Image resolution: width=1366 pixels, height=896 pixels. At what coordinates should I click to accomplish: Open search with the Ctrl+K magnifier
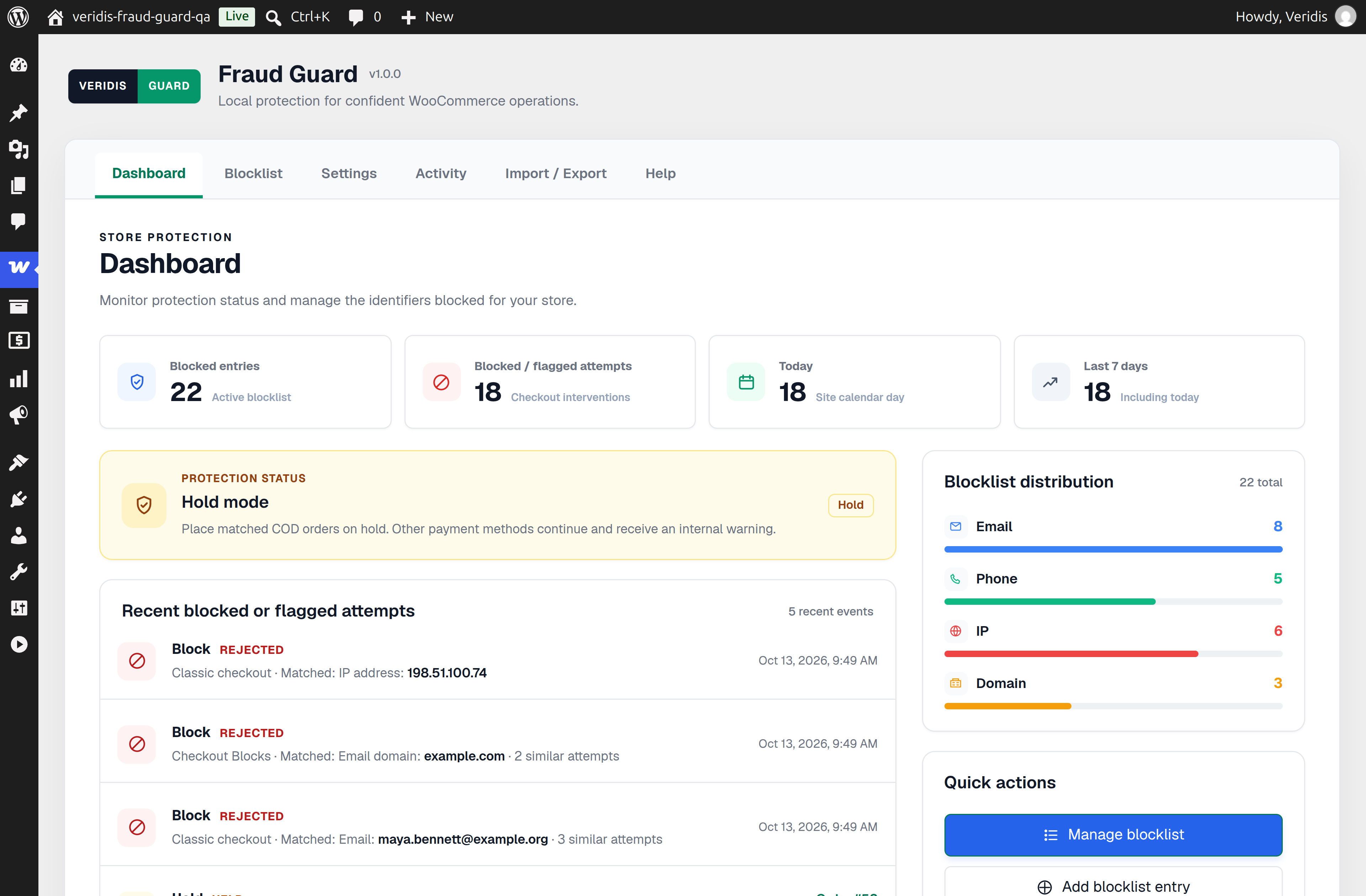coord(274,17)
